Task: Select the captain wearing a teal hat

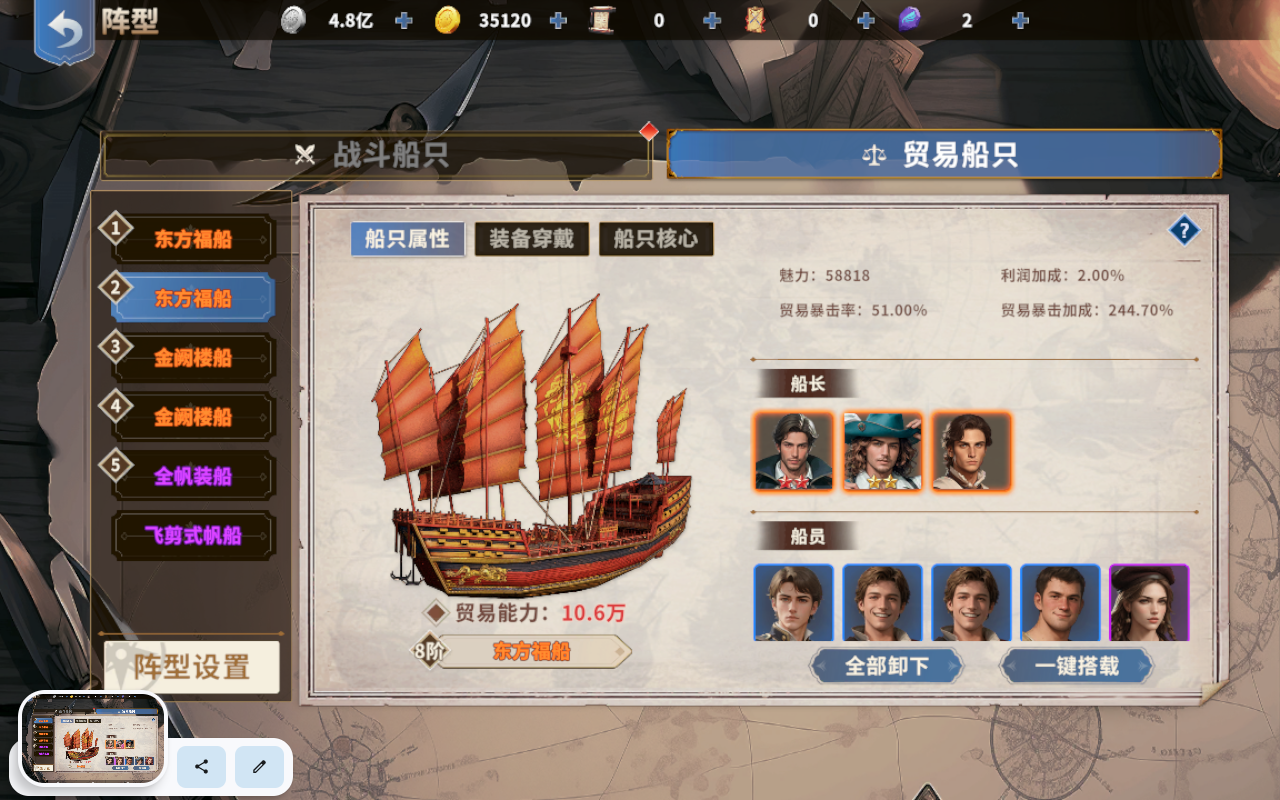Action: coord(882,451)
